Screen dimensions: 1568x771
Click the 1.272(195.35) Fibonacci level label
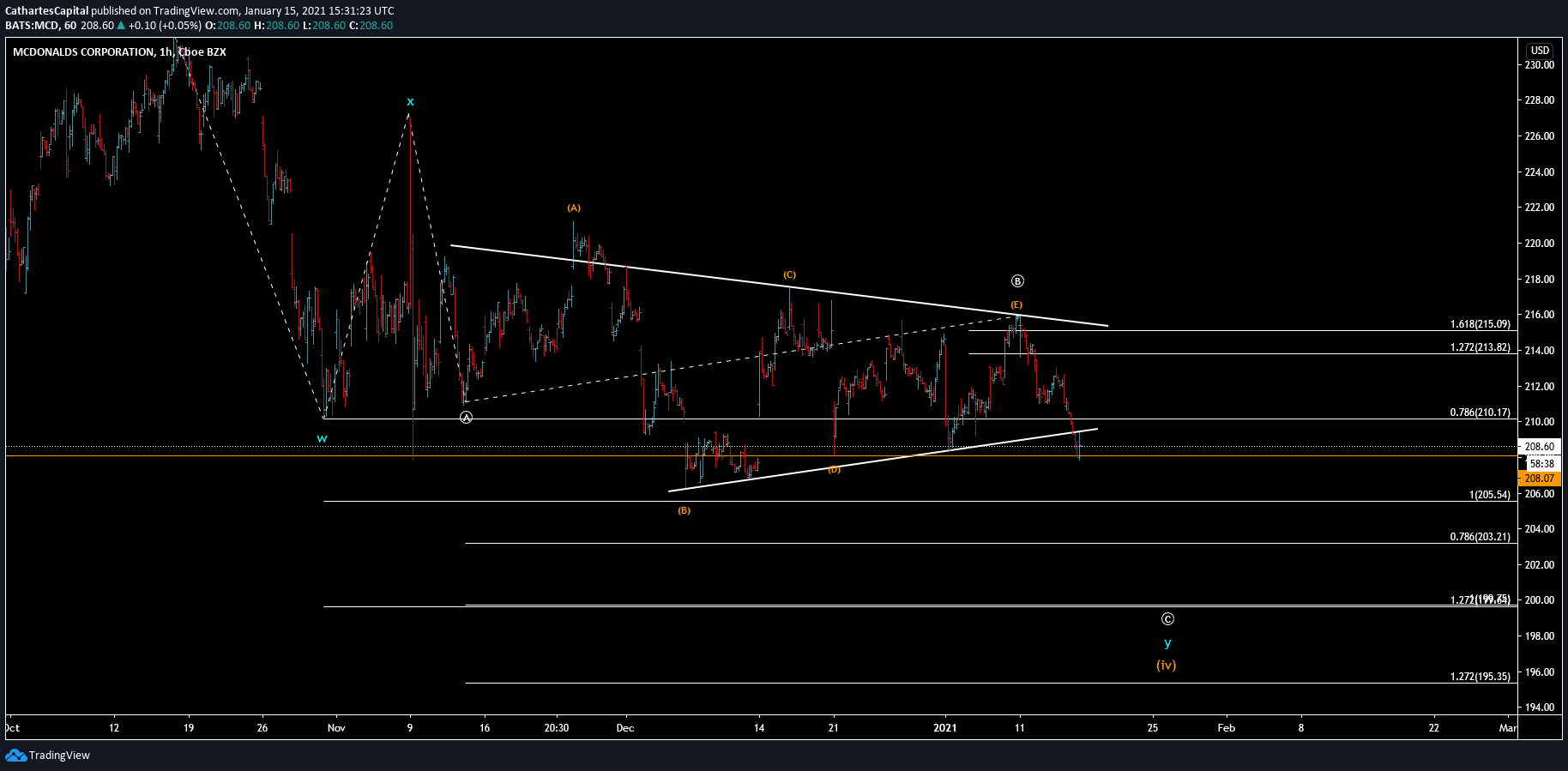tap(1481, 678)
